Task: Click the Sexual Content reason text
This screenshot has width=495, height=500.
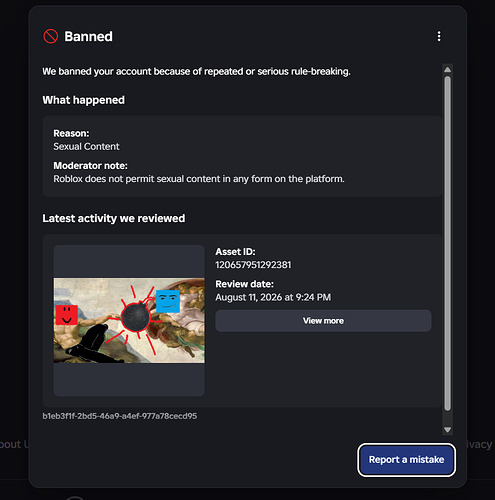Action: click(86, 147)
